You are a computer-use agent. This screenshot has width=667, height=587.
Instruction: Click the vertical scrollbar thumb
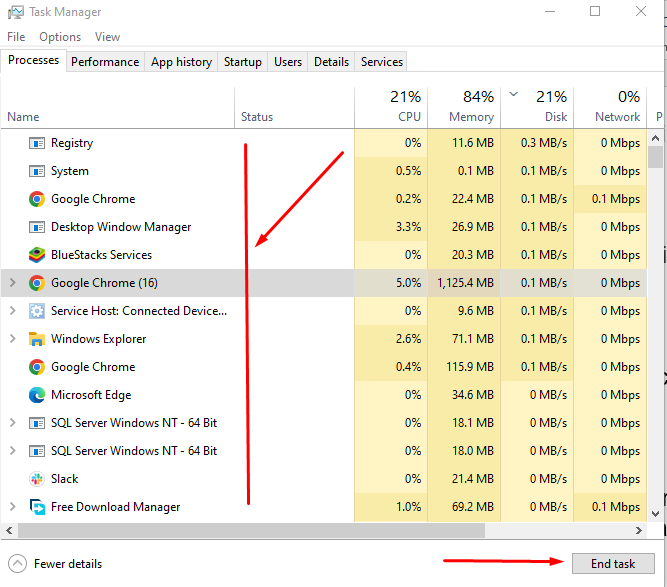click(656, 157)
